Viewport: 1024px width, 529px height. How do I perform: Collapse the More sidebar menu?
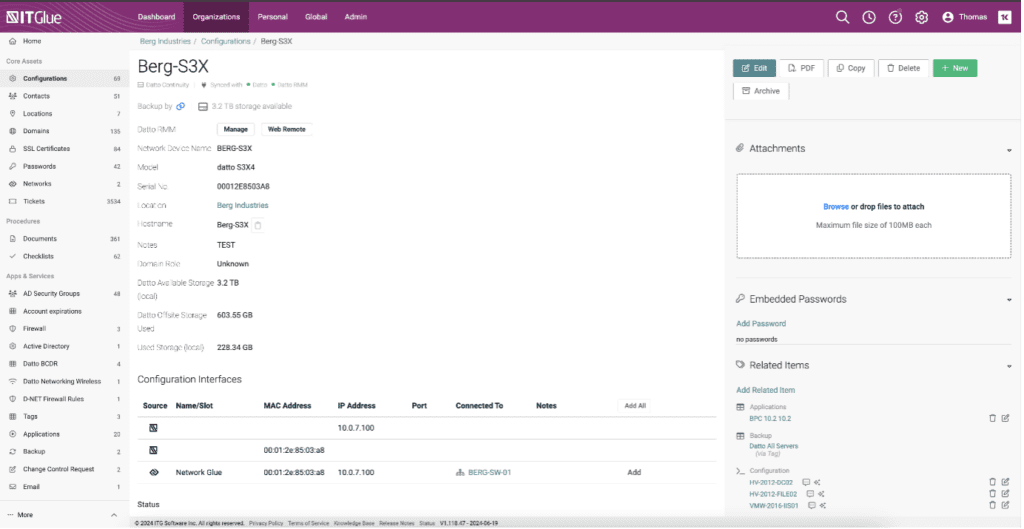(x=114, y=514)
